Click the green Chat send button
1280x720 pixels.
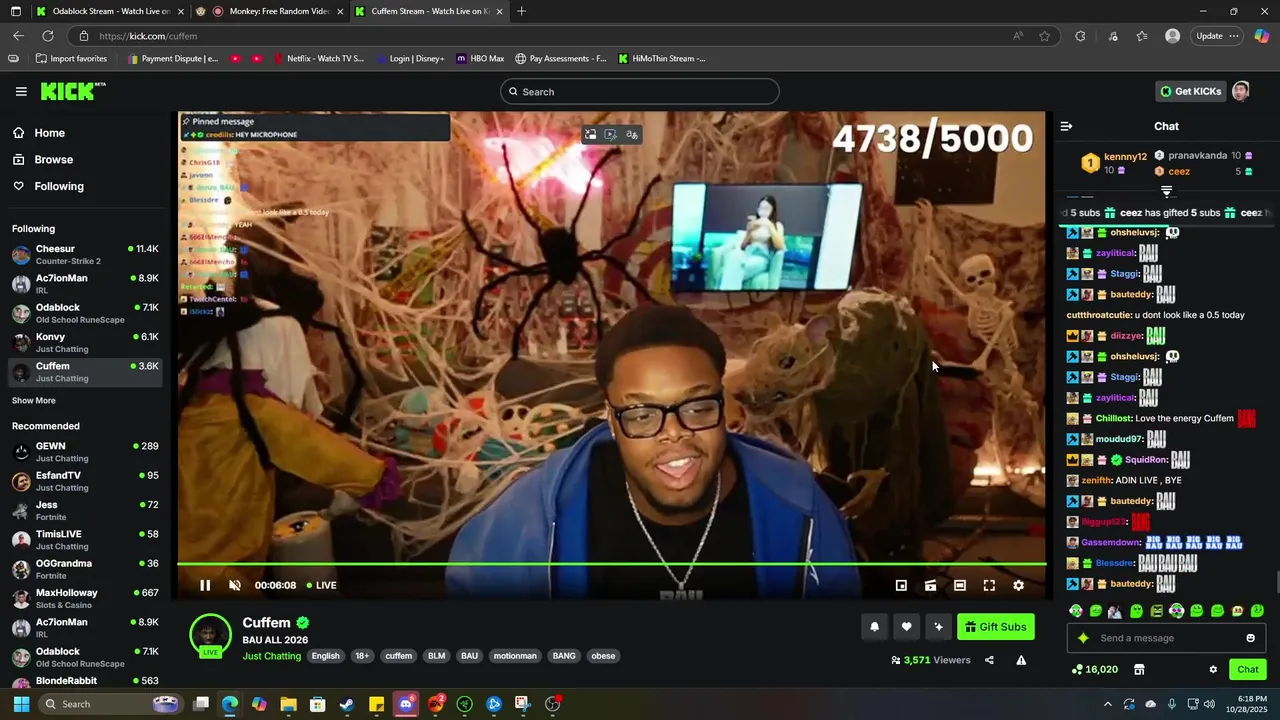[x=1248, y=669]
